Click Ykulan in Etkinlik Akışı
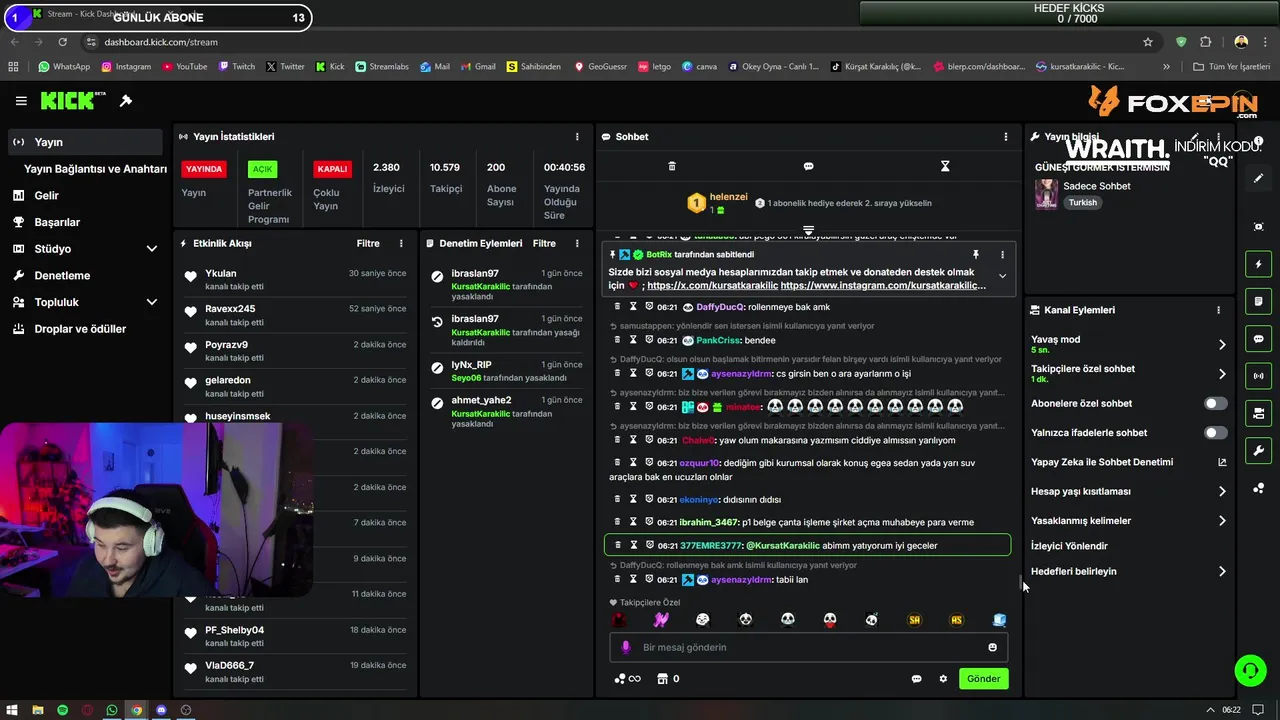This screenshot has height=720, width=1280. click(x=221, y=273)
